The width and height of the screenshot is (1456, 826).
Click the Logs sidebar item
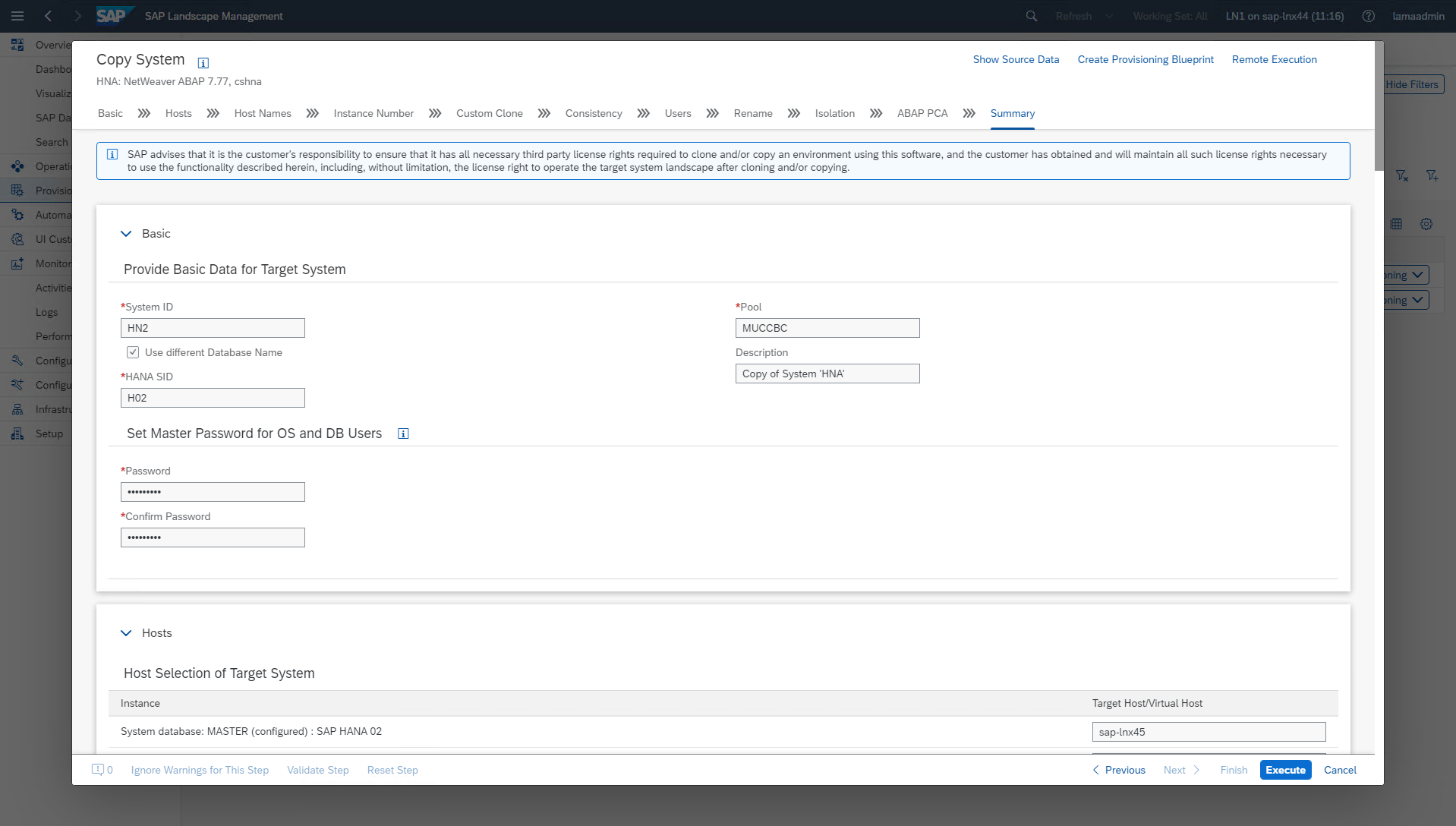click(46, 312)
